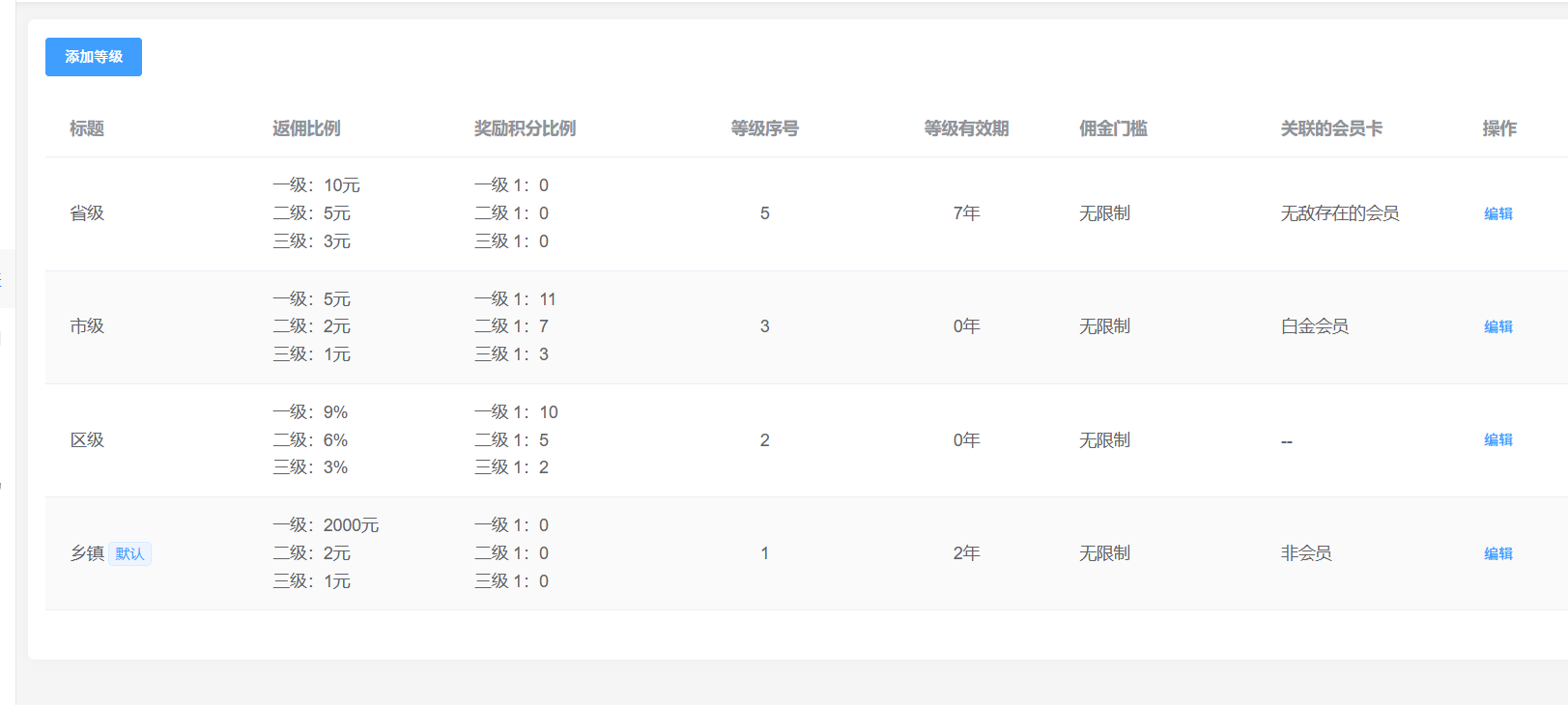
Task: Select the 佣金门槛 column header
Action: (1113, 128)
